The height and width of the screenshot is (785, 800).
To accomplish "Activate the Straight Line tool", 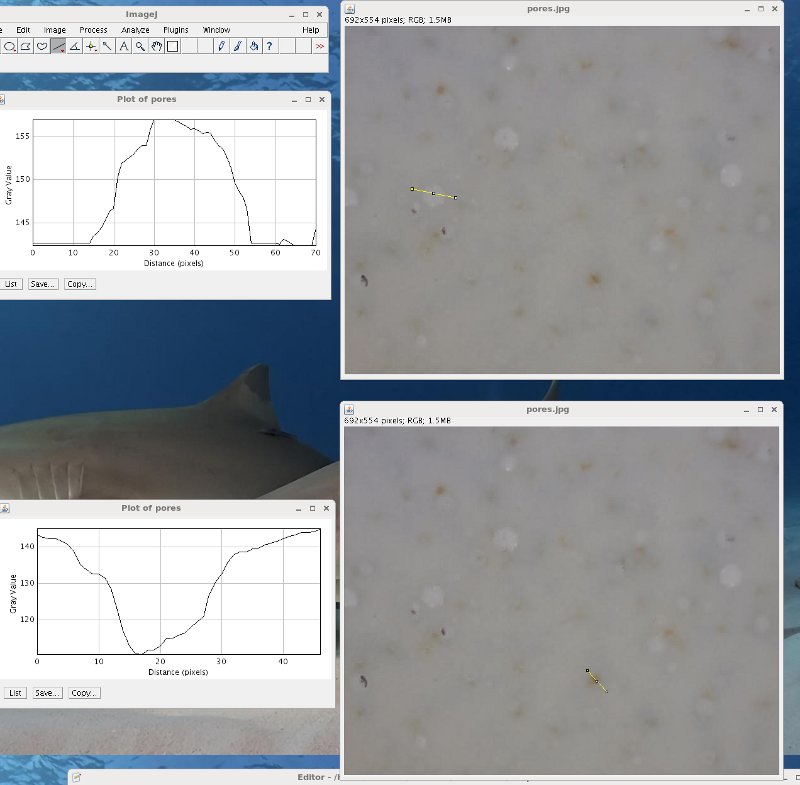I will 58,46.
